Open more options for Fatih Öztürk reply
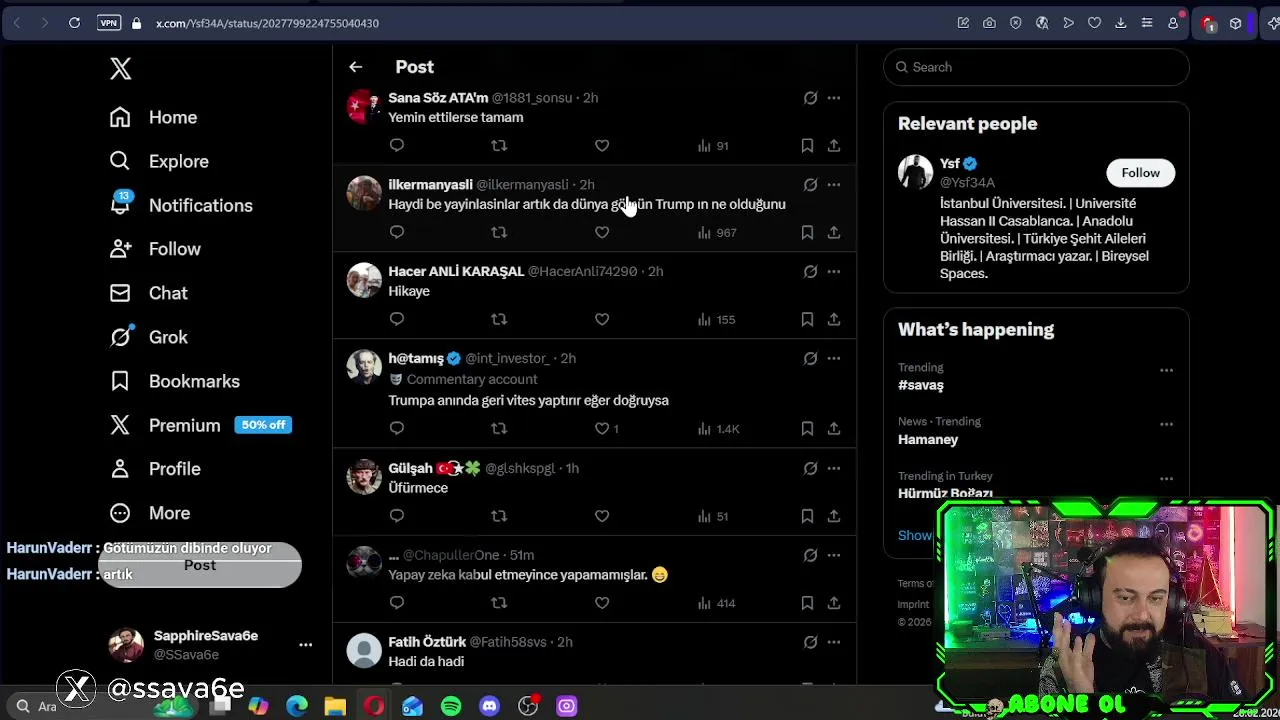1280x720 pixels. [x=834, y=643]
